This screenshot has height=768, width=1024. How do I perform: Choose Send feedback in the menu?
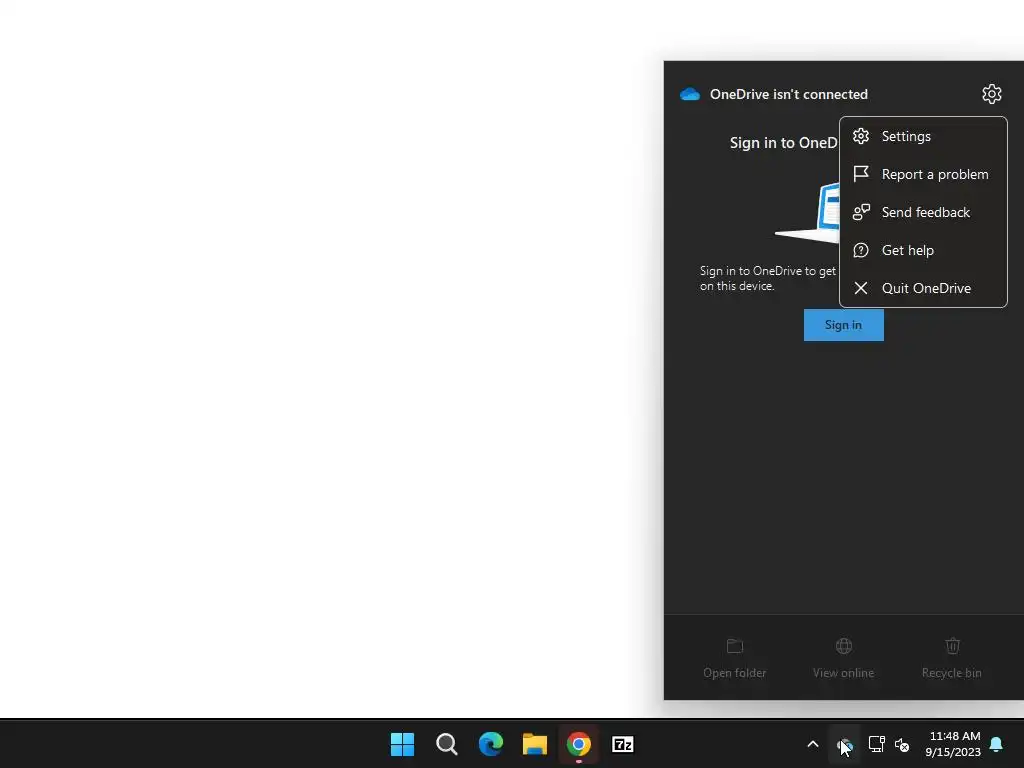coord(923,212)
